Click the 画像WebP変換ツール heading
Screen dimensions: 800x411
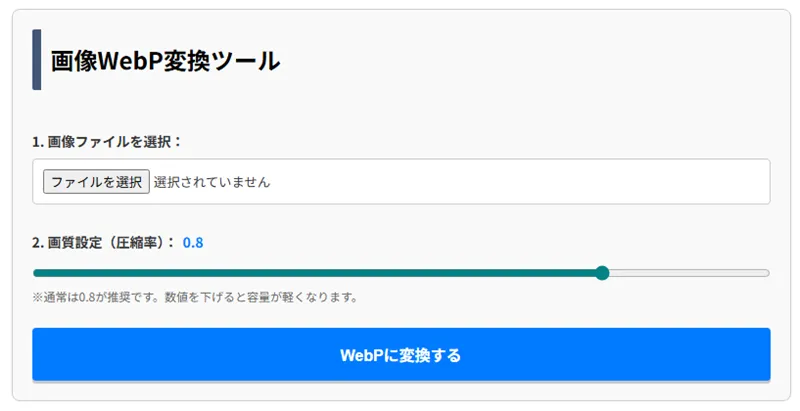pyautogui.click(x=166, y=61)
